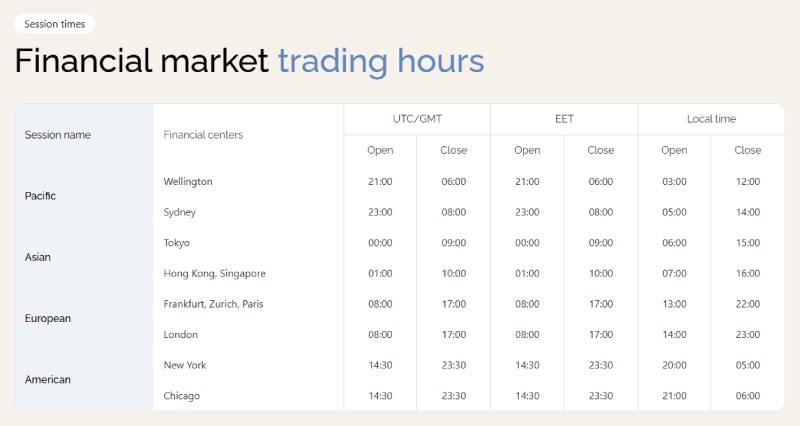This screenshot has height=426, width=800.
Task: Click Wellington's 12:00 local close time
Action: point(747,182)
